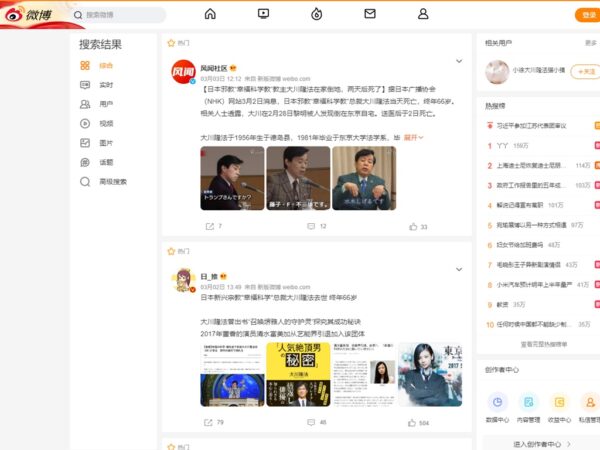Open the 東京 poster image in 日_推 post
Viewport: 600px width, 450px height.
tap(430, 374)
